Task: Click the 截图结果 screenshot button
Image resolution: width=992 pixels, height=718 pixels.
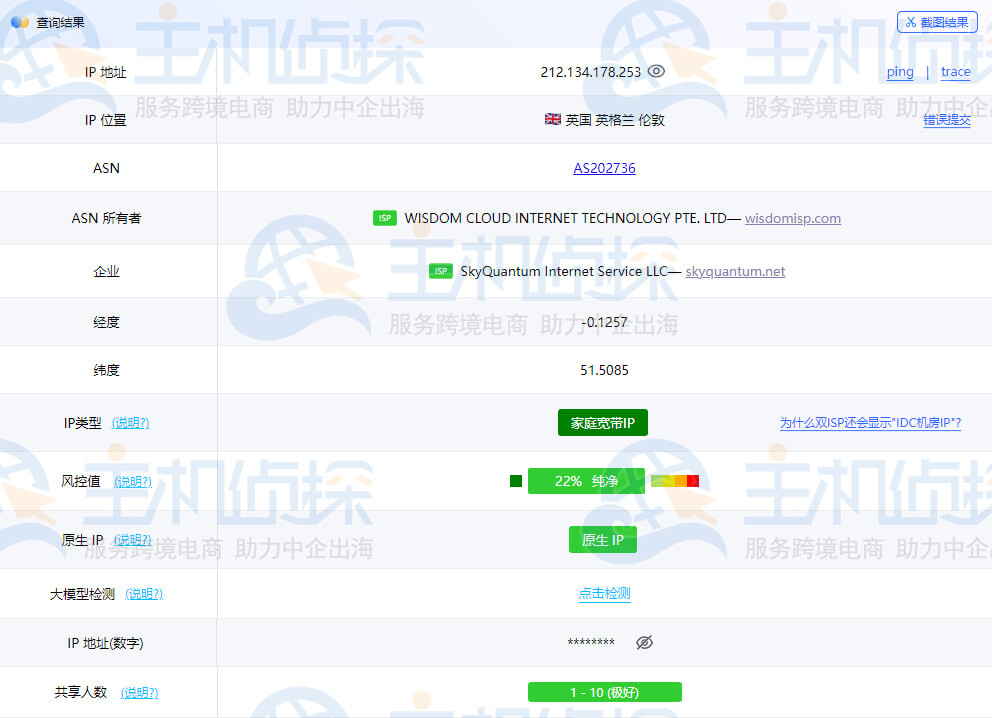Action: pyautogui.click(x=937, y=22)
